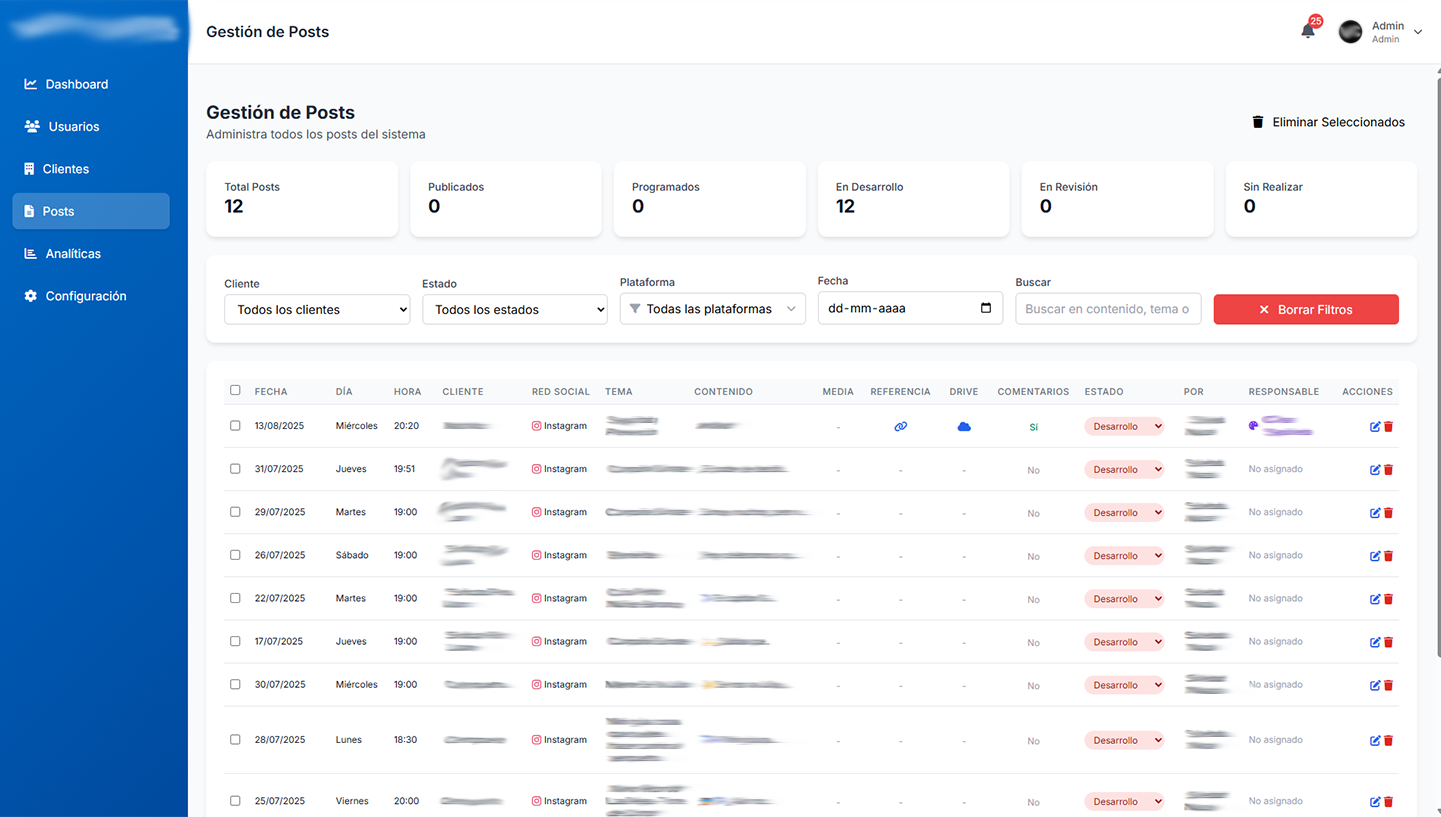
Task: Open the notifications bell with 25 alerts
Action: pos(1307,31)
